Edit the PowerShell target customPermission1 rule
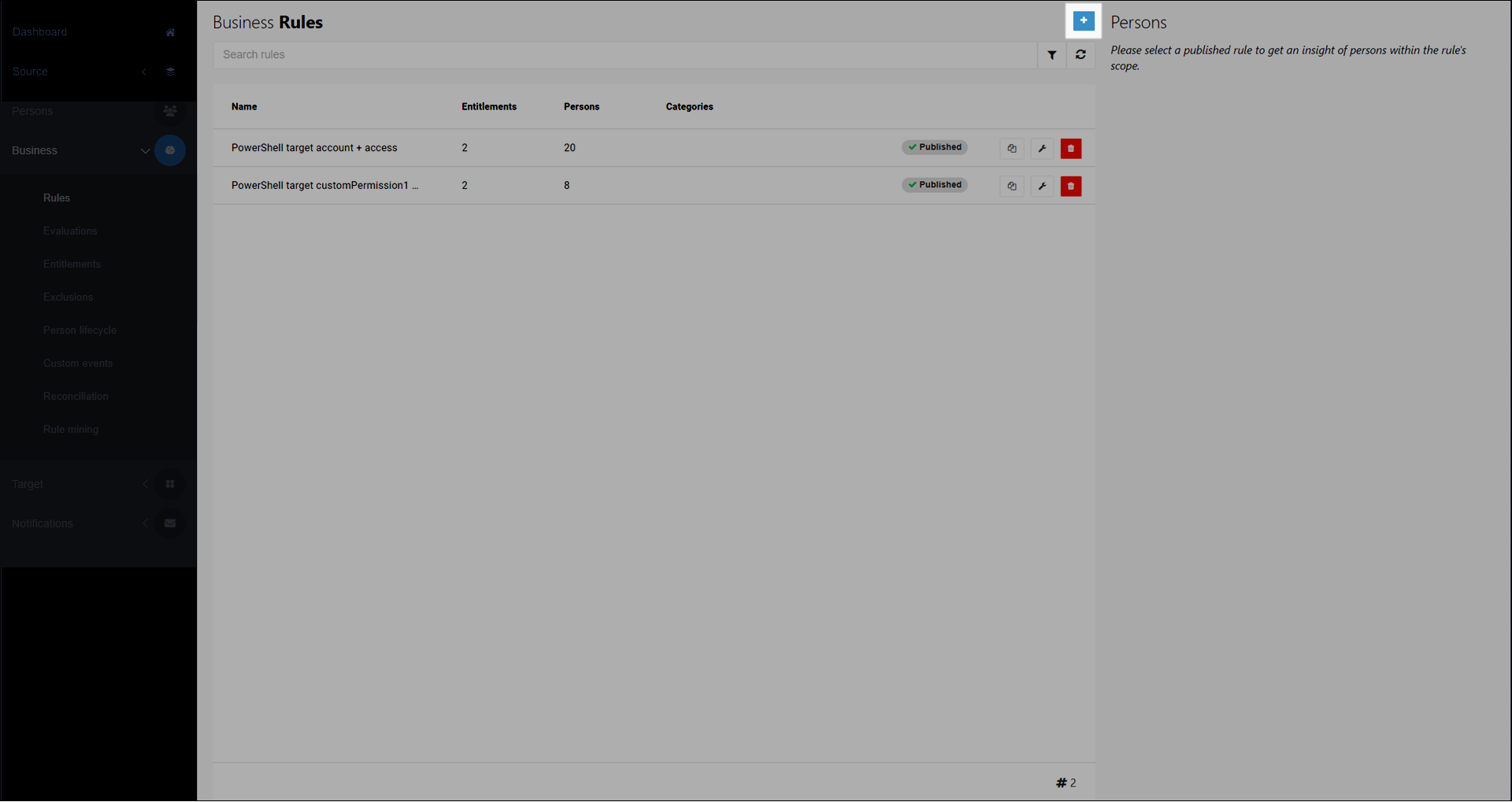The width and height of the screenshot is (1512, 802). click(1042, 187)
